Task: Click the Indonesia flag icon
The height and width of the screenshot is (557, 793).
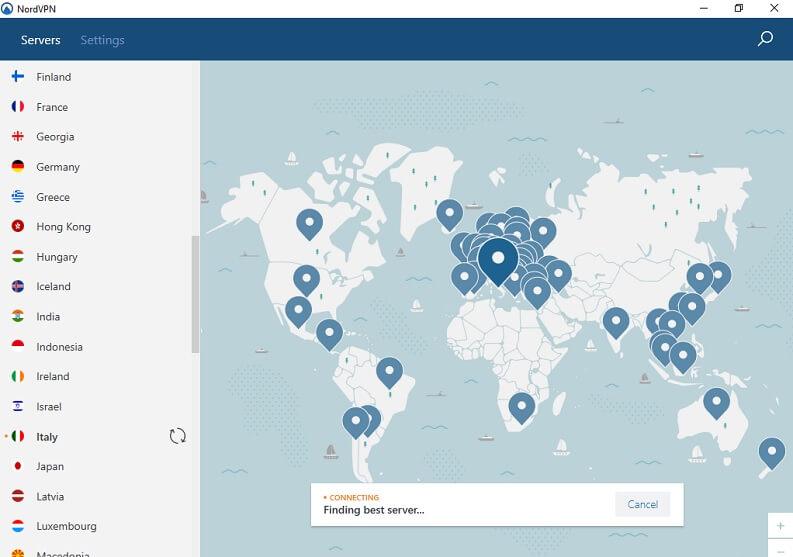Action: pyautogui.click(x=18, y=346)
